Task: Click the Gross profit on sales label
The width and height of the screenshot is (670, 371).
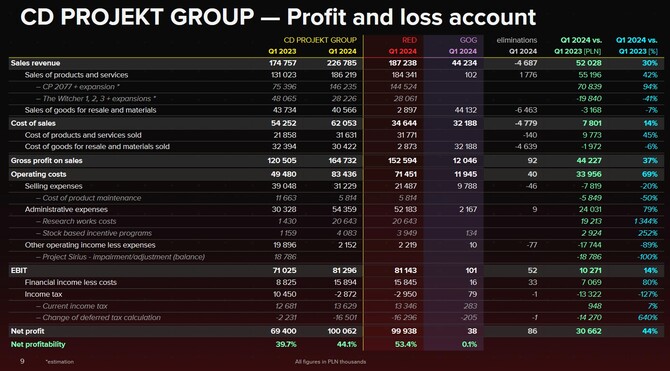Action: pos(47,161)
